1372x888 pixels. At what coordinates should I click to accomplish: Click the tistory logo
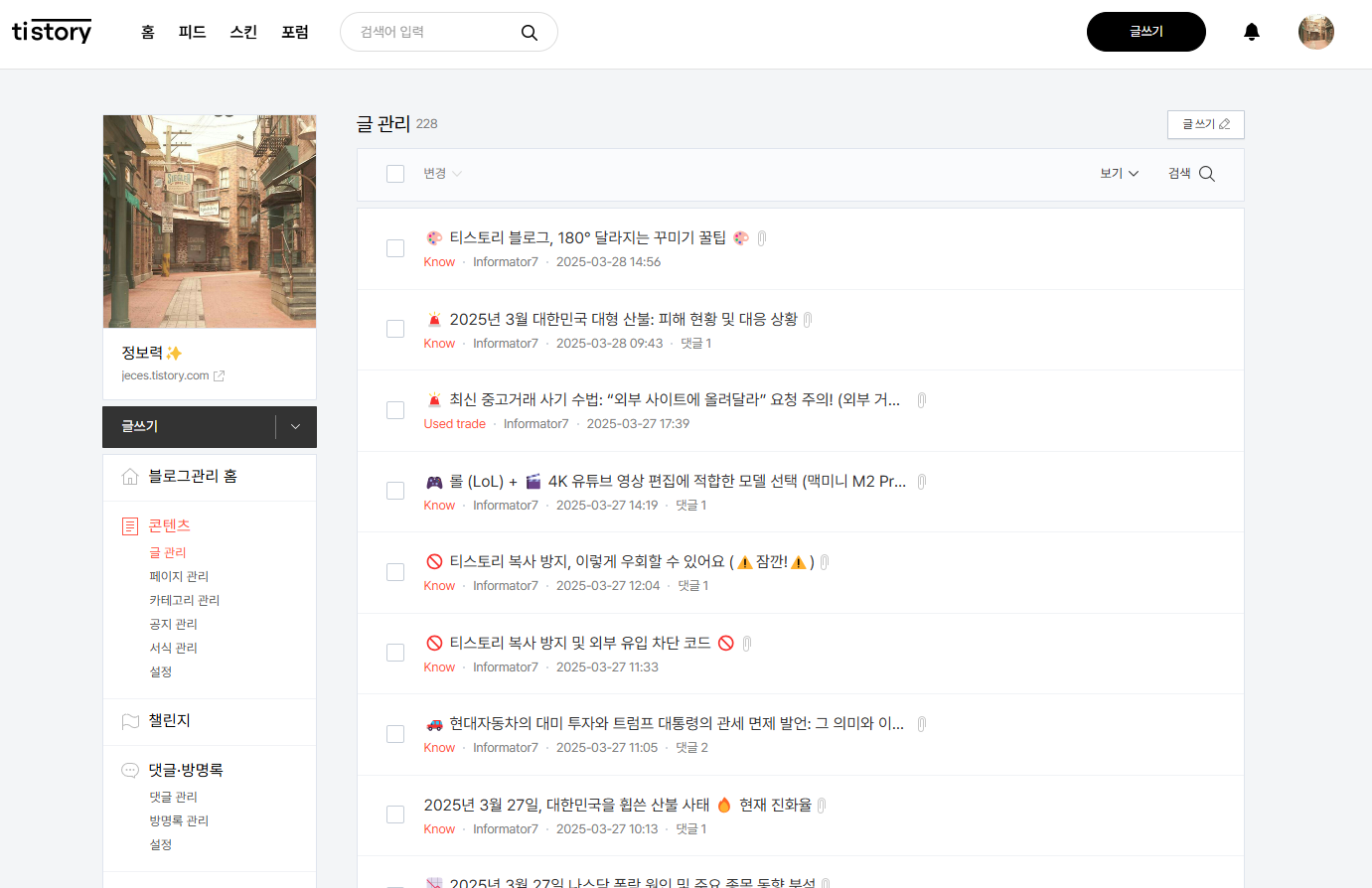pos(52,32)
